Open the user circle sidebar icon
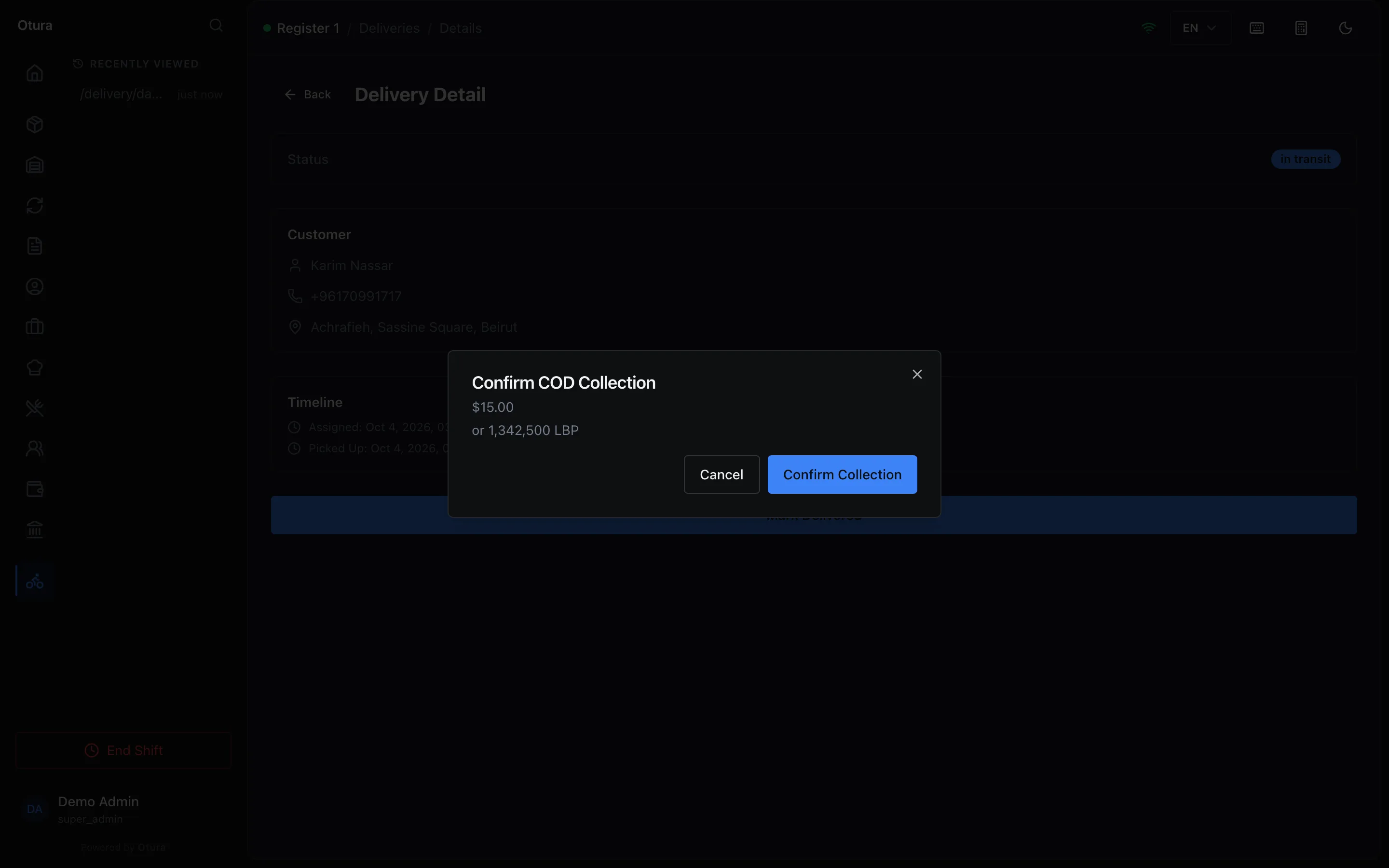Image resolution: width=1389 pixels, height=868 pixels. (x=34, y=286)
